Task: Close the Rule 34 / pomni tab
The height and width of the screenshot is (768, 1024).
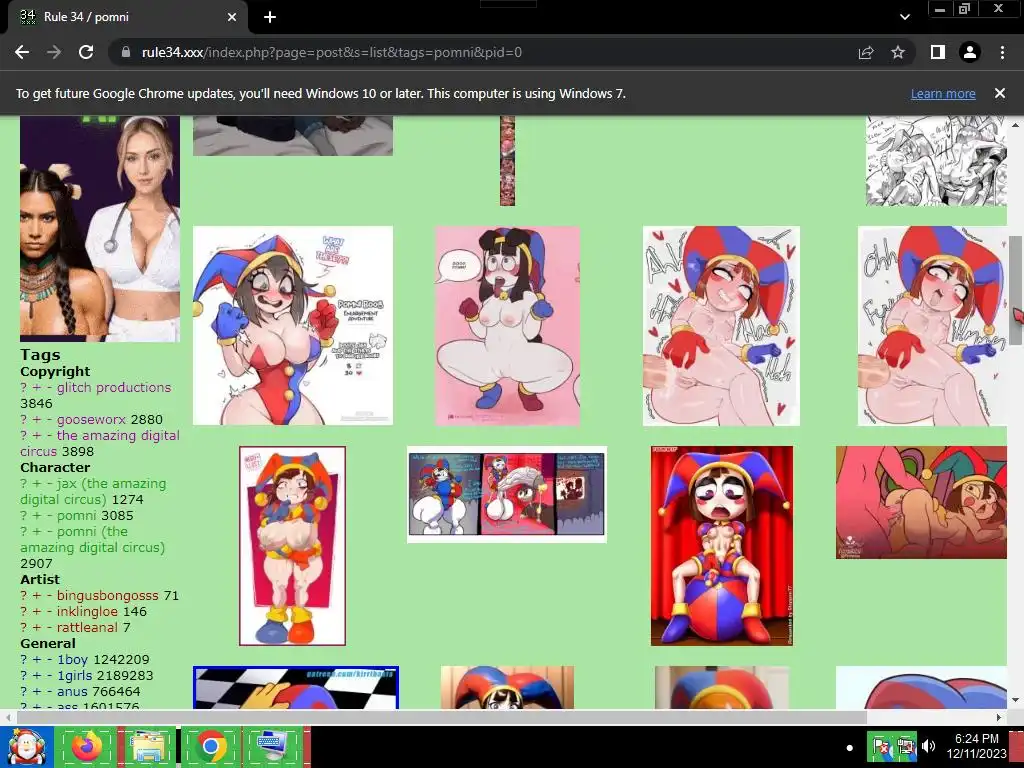Action: [232, 17]
